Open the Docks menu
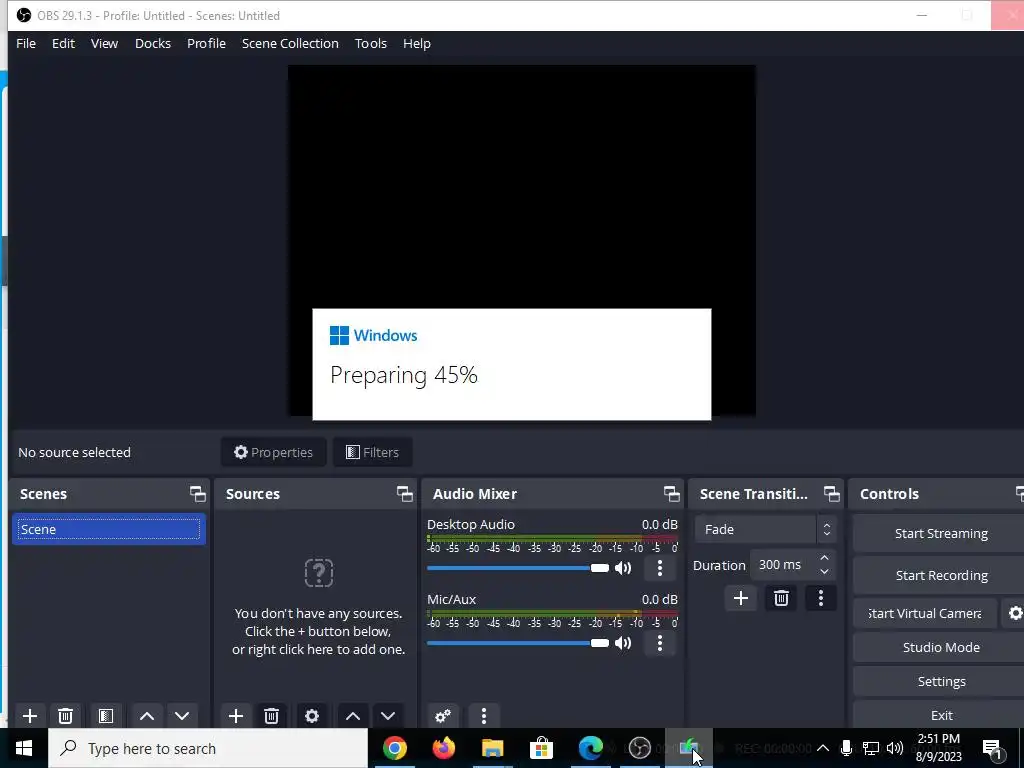 pos(153,43)
